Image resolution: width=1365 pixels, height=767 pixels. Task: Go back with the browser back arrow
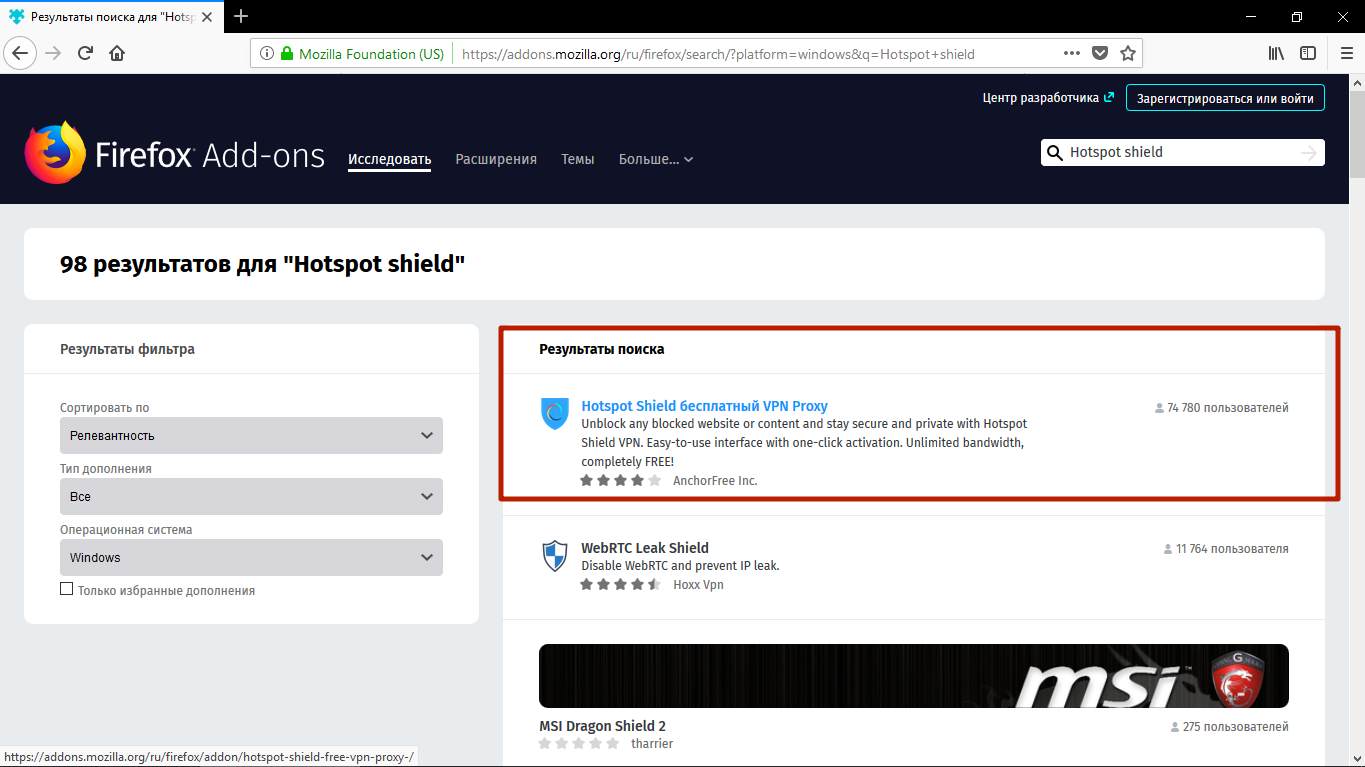tap(20, 53)
